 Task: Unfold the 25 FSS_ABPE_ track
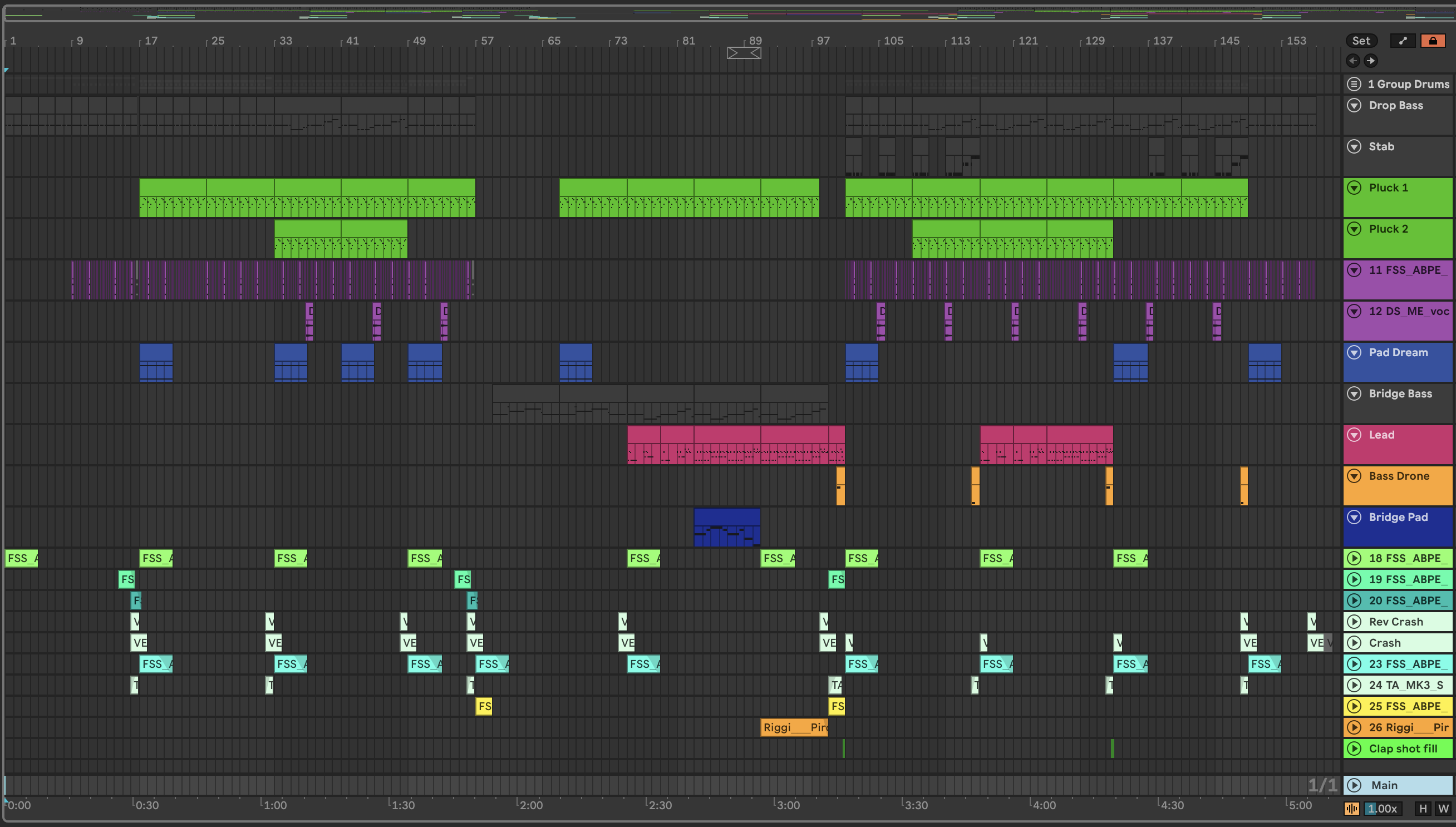pos(1354,706)
